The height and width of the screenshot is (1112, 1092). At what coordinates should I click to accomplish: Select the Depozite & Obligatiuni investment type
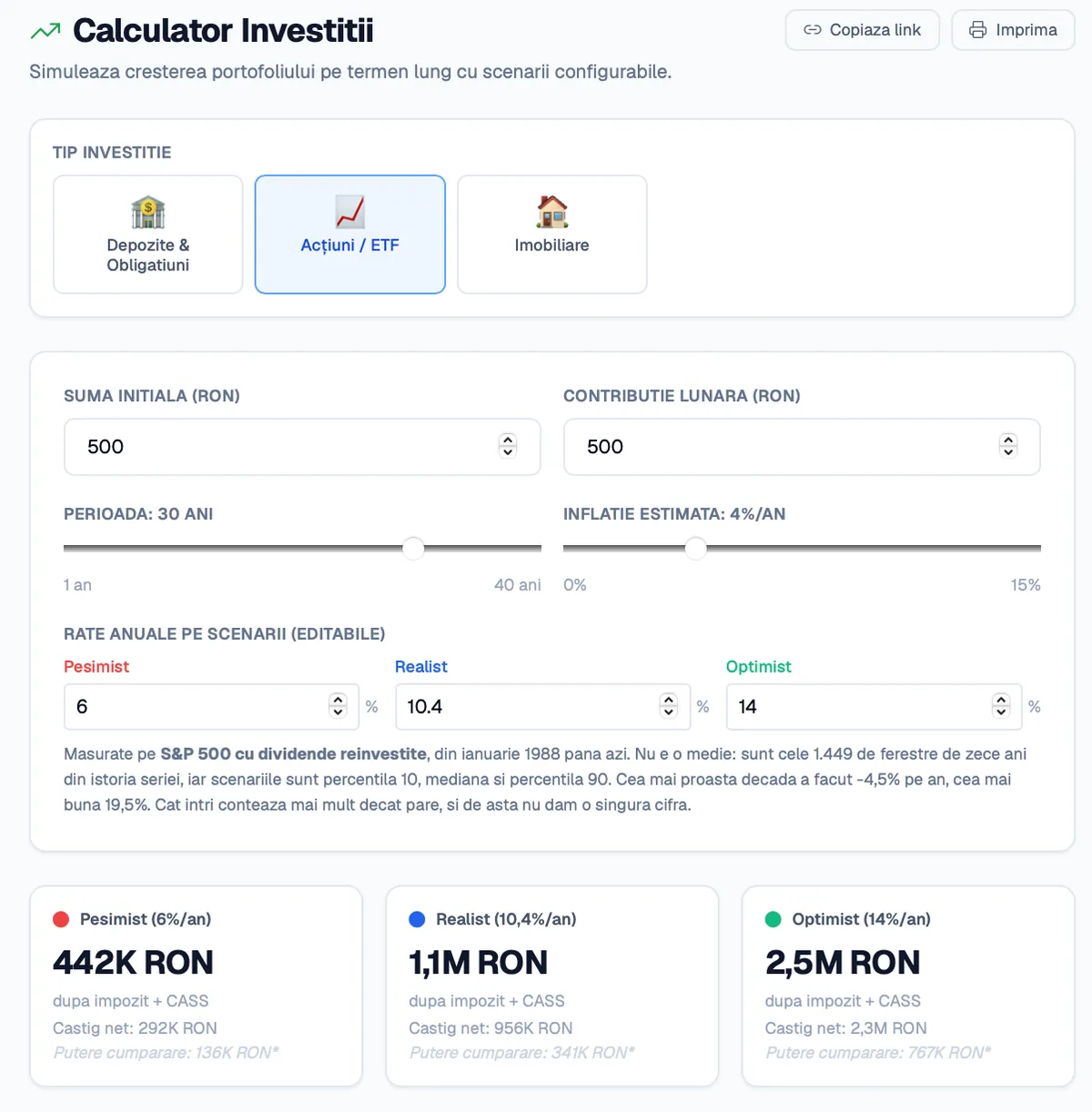point(148,235)
